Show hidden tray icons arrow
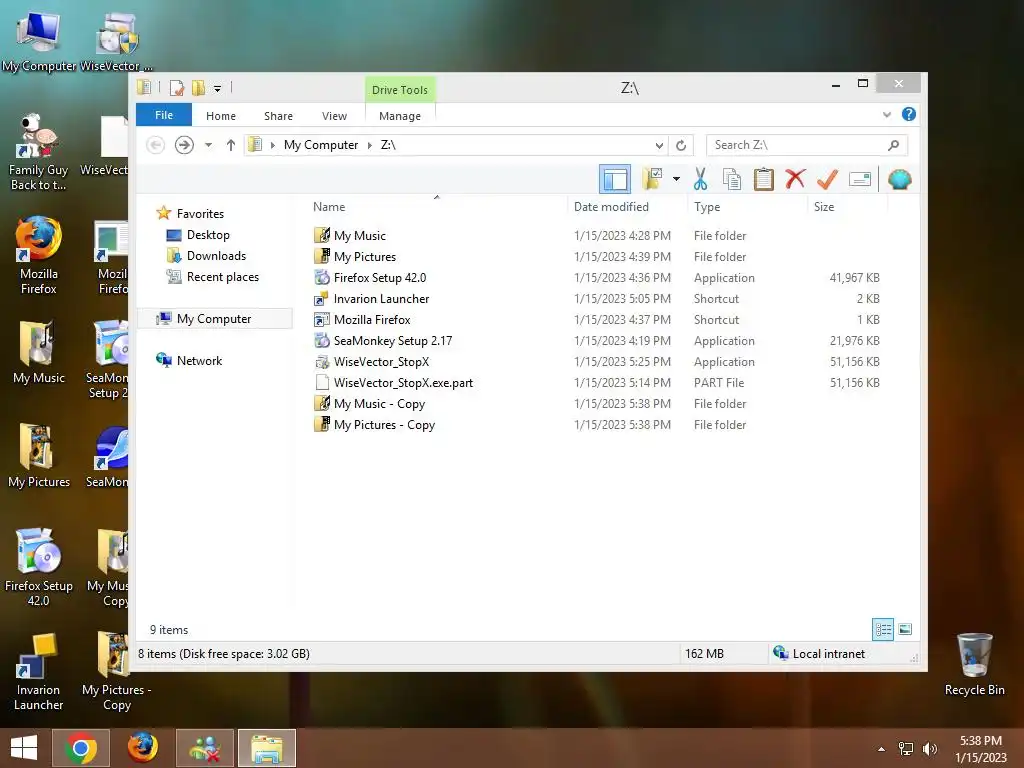Screen dimensions: 1024x768 pos(881,749)
